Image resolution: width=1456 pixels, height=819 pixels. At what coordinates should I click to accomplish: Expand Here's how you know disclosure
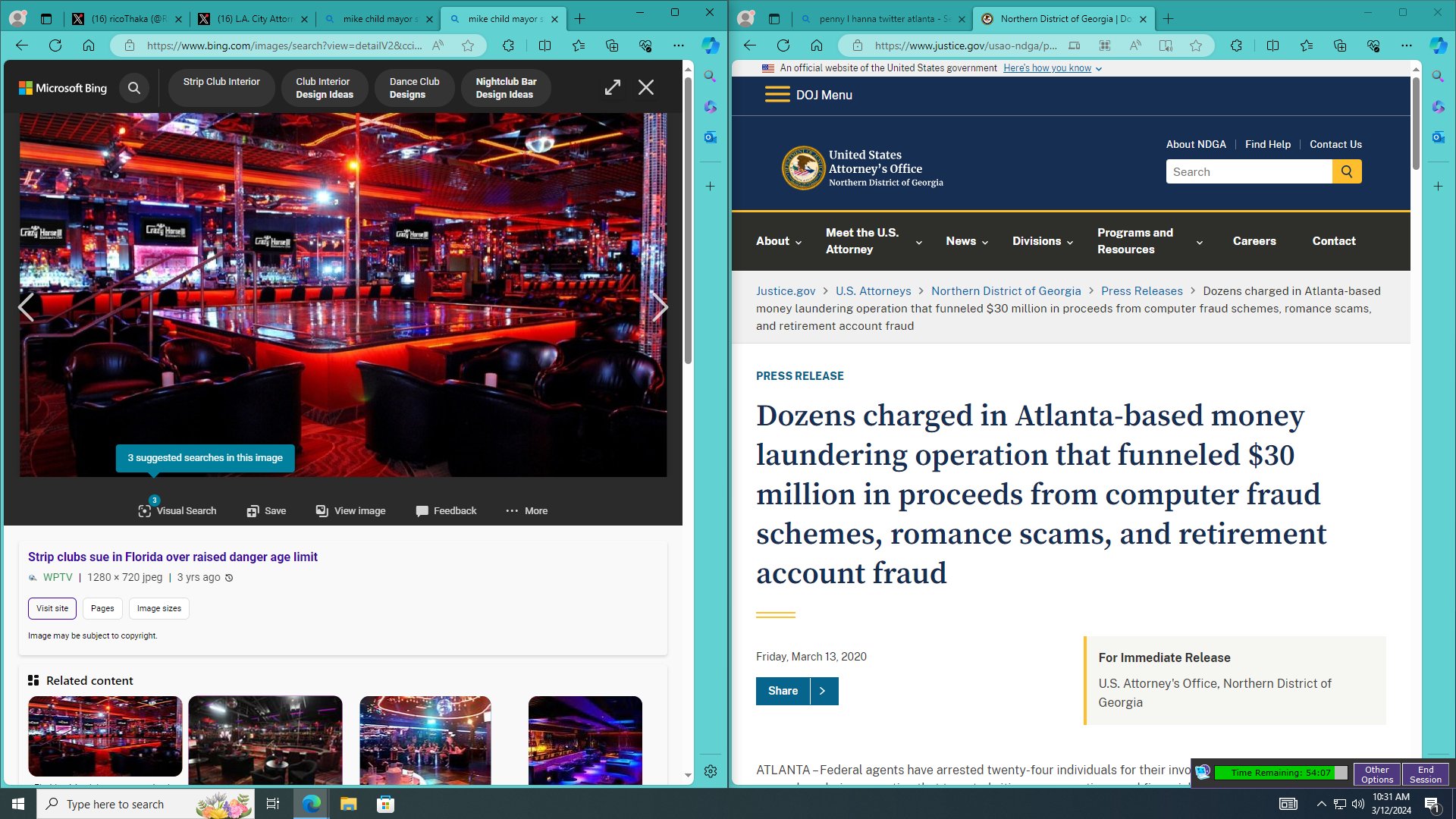(x=1053, y=68)
